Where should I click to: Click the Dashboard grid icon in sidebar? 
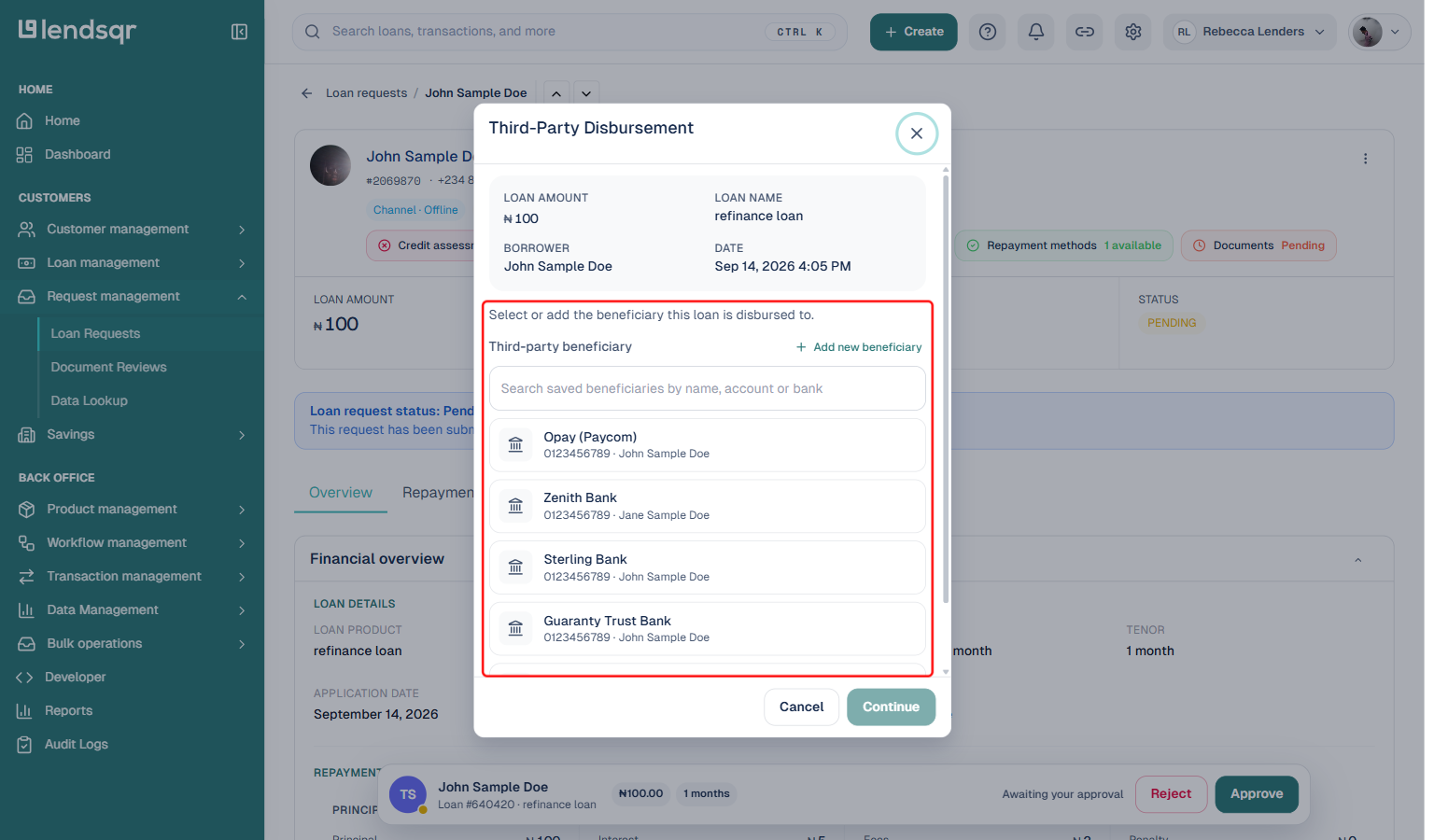[25, 155]
